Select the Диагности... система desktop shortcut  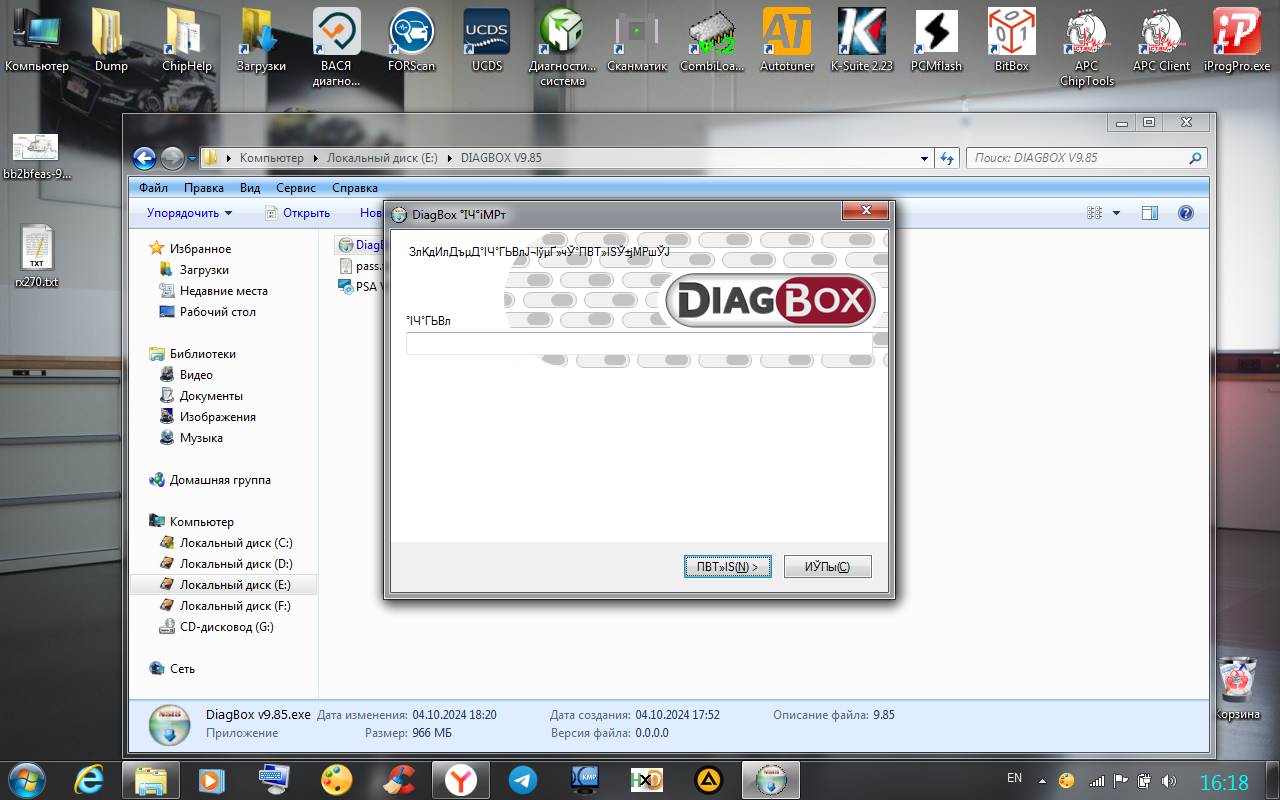click(x=562, y=45)
